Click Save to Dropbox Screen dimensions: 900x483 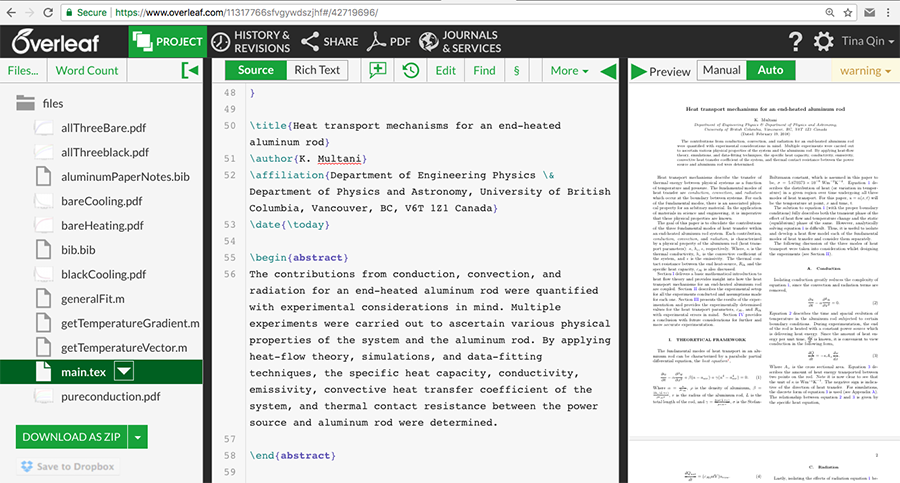[68, 466]
